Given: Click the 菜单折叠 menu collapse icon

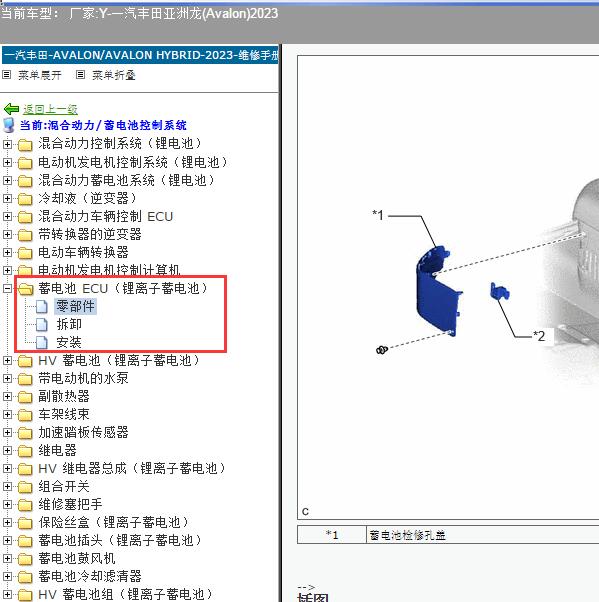Looking at the screenshot, I should tap(80, 74).
